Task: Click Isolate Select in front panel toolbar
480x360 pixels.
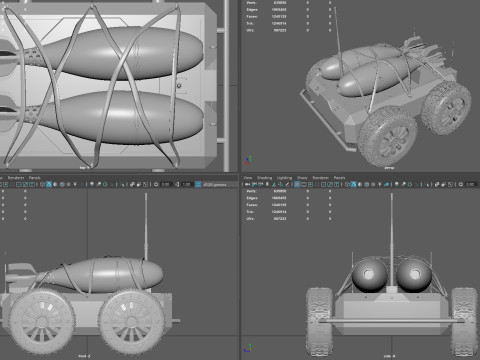Action: tap(123, 184)
